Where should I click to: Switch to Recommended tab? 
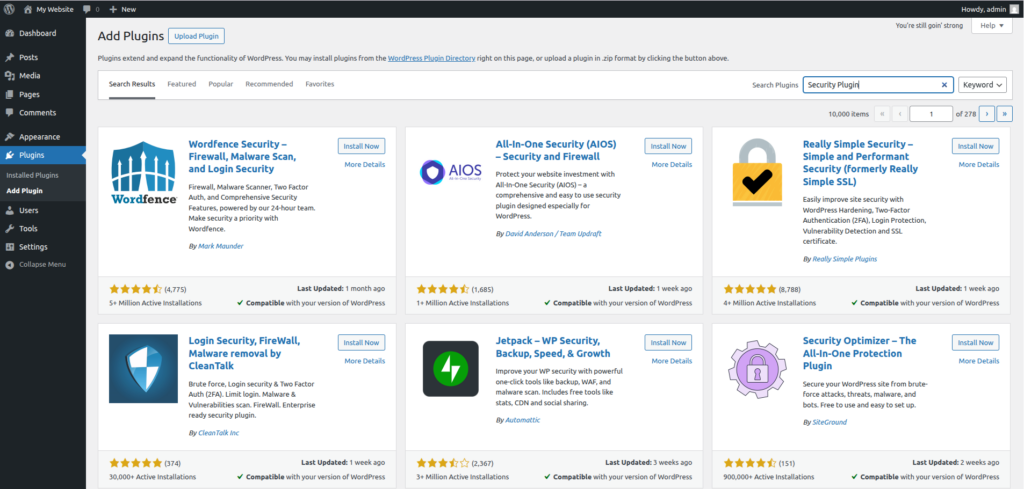pyautogui.click(x=269, y=84)
